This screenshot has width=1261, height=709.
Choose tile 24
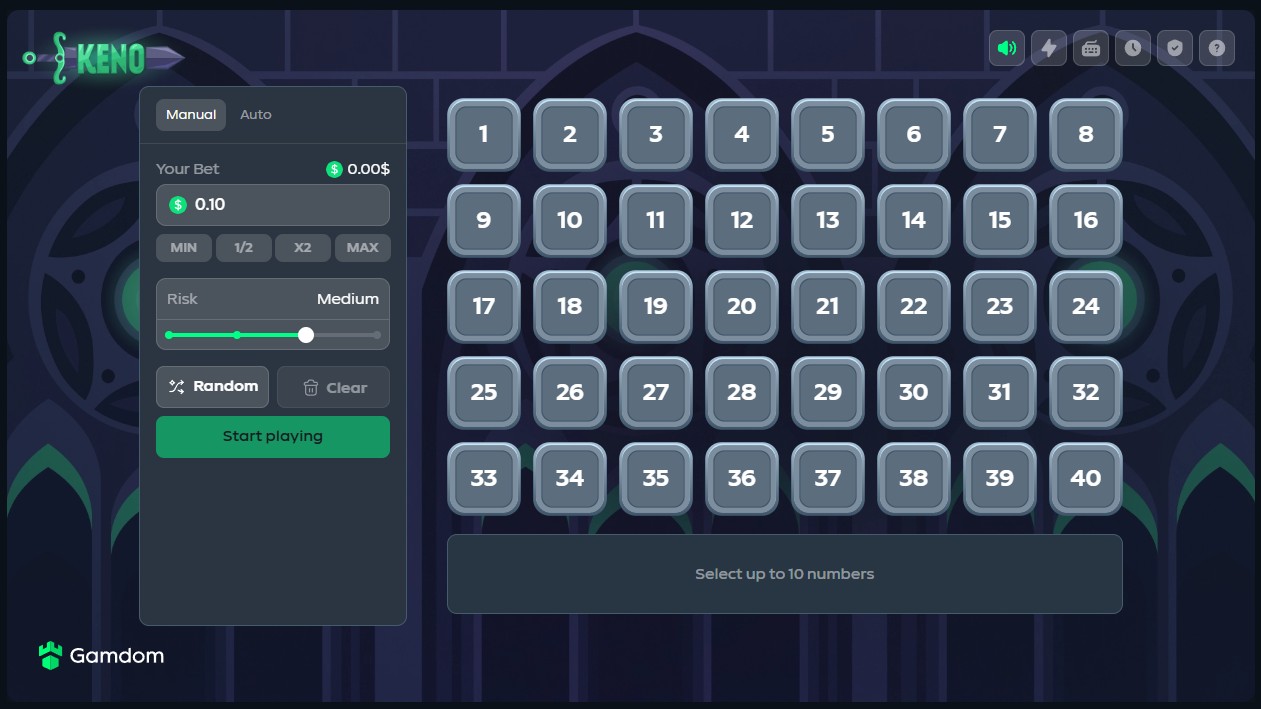pyautogui.click(x=1086, y=307)
